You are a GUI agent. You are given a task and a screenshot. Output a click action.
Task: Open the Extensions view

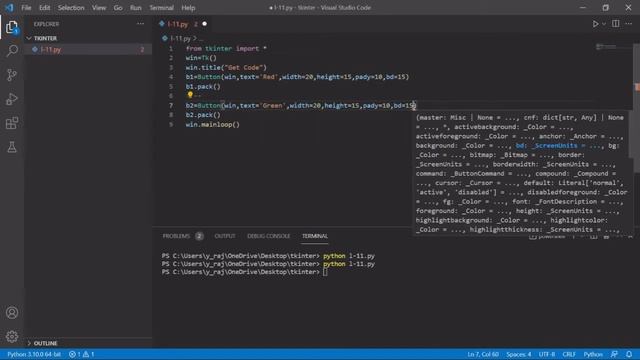coord(12,123)
